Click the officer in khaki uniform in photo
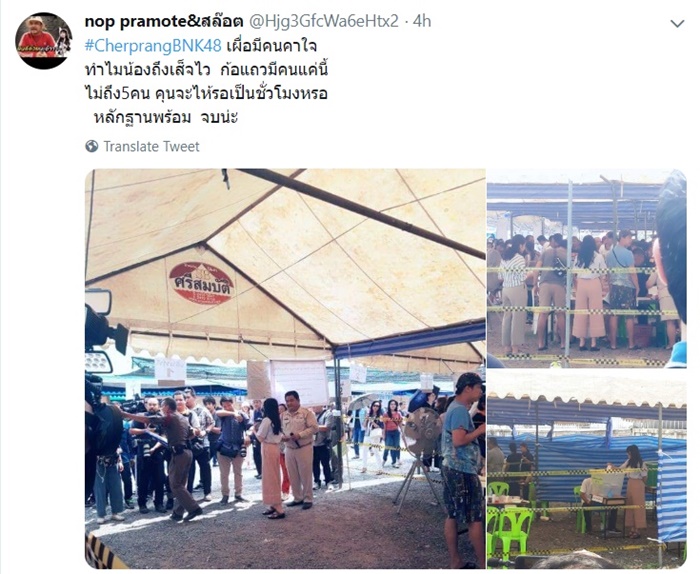700x574 pixels. [299, 450]
